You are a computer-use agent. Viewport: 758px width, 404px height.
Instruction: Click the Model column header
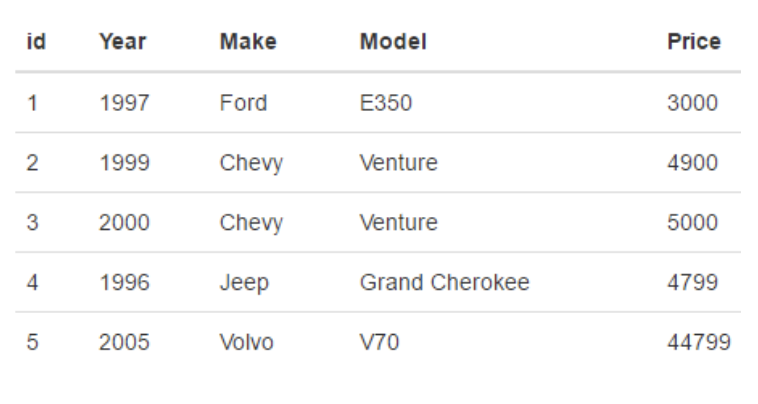tap(393, 42)
